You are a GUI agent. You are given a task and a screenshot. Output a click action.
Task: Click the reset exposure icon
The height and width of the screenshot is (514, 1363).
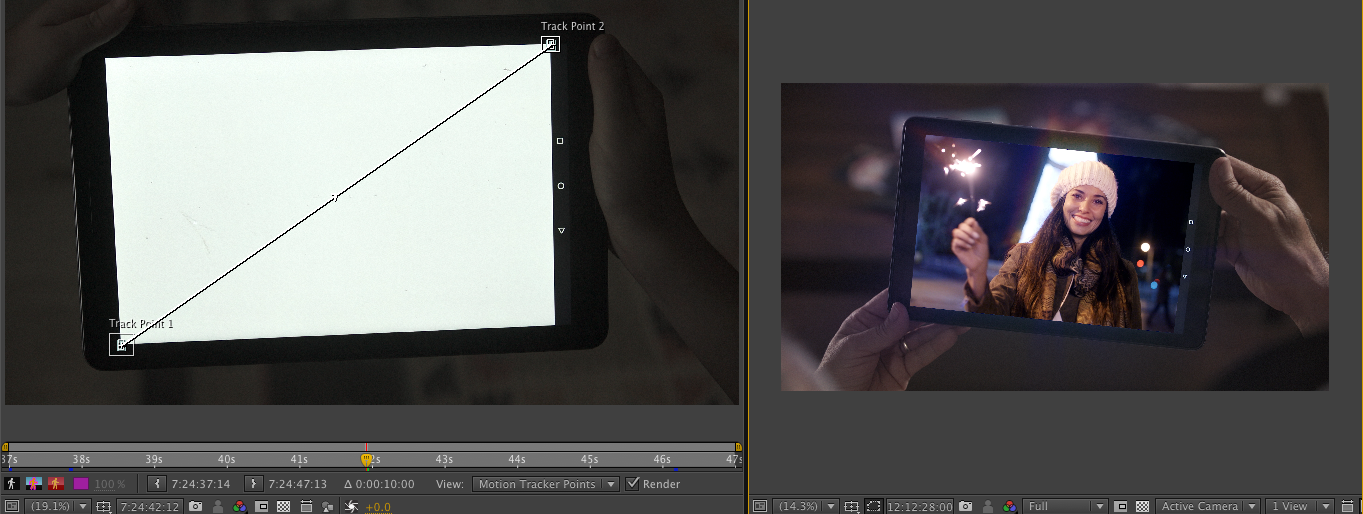tap(351, 507)
